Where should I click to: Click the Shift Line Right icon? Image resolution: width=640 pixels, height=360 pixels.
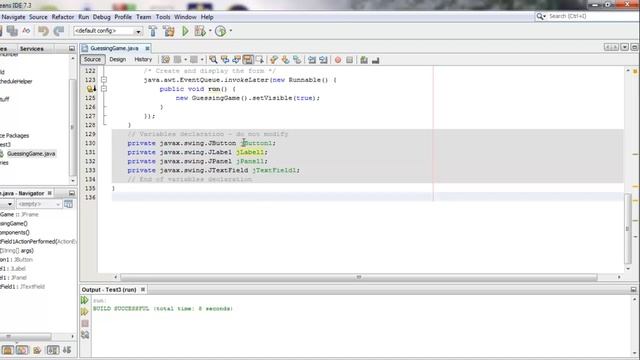[323, 60]
